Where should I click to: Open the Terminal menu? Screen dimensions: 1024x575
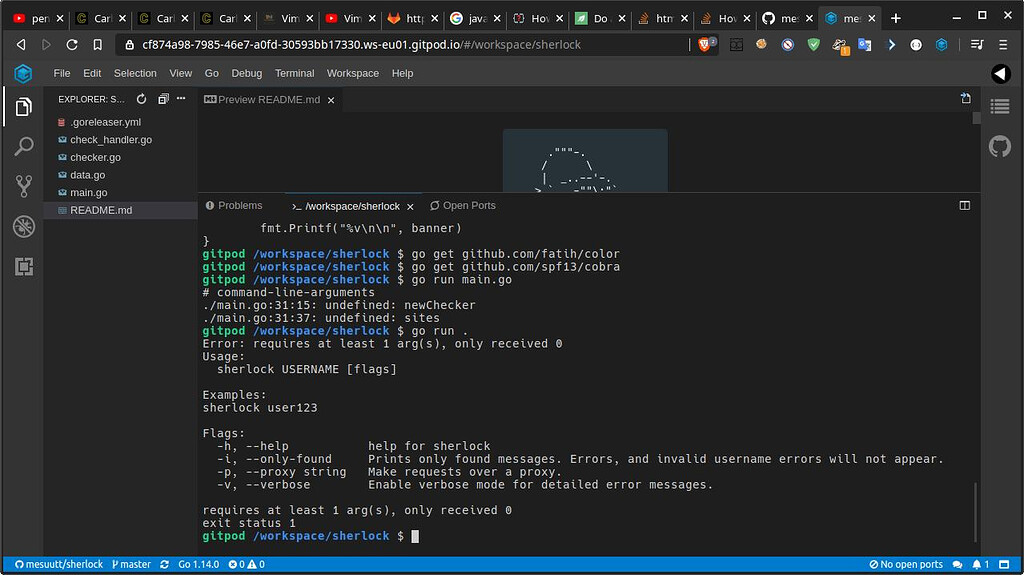coord(294,73)
